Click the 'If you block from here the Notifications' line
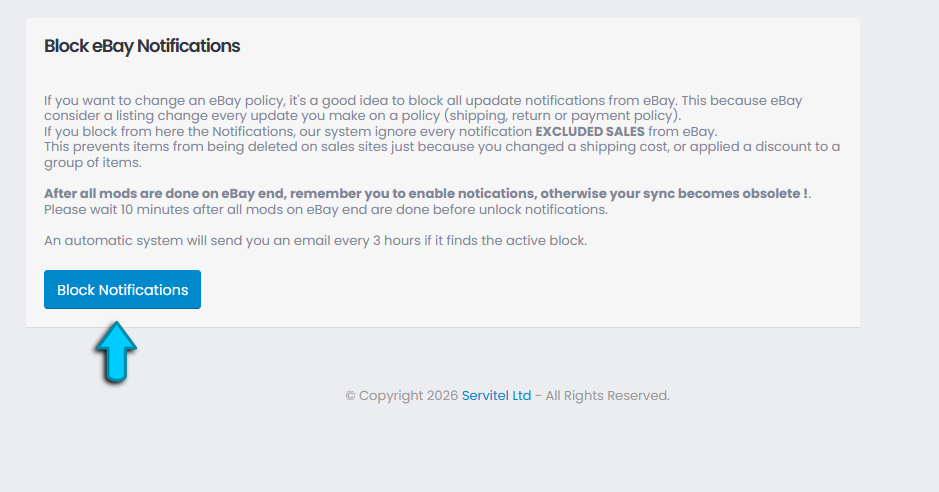This screenshot has height=492, width=939. (x=380, y=132)
